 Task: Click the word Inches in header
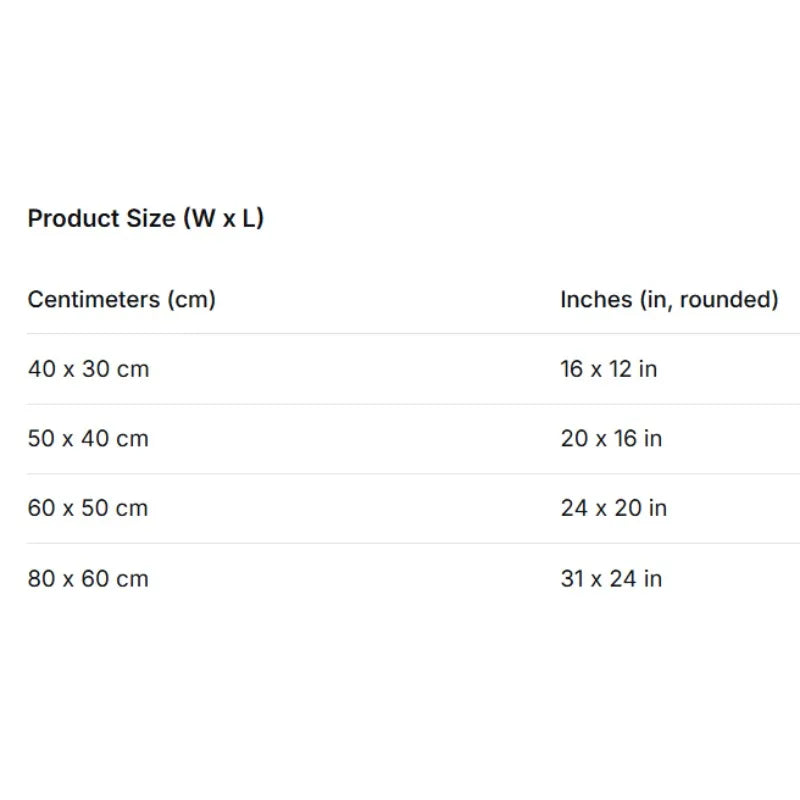tap(595, 299)
